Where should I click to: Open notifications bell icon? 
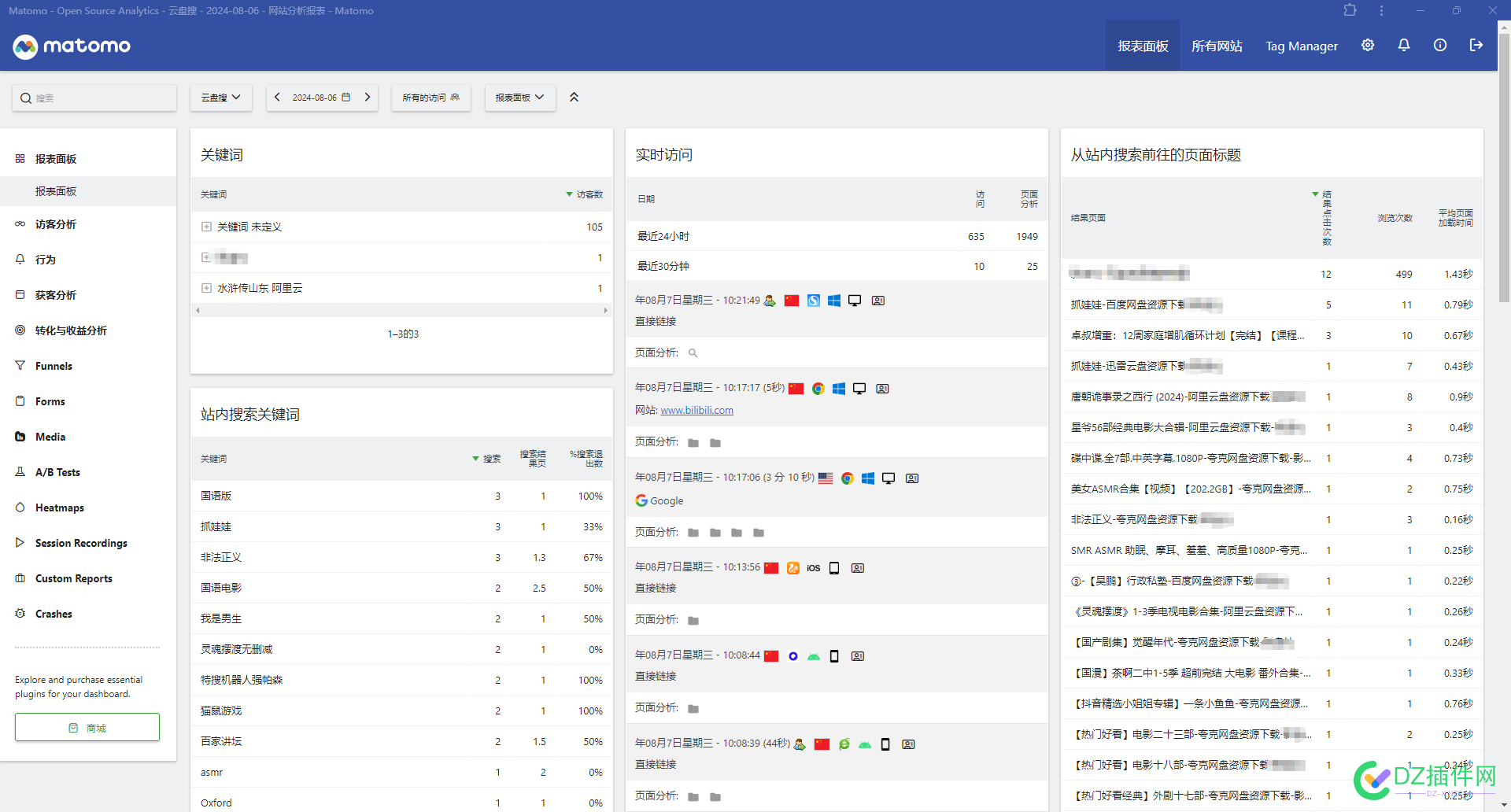coord(1404,46)
